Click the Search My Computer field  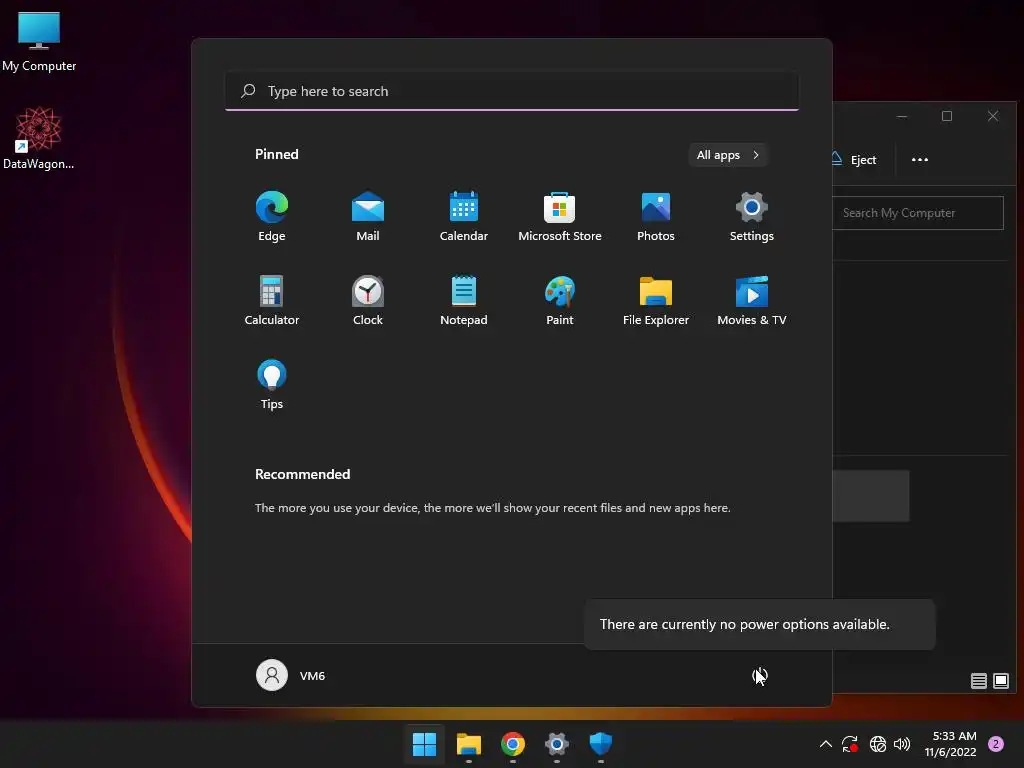click(918, 213)
